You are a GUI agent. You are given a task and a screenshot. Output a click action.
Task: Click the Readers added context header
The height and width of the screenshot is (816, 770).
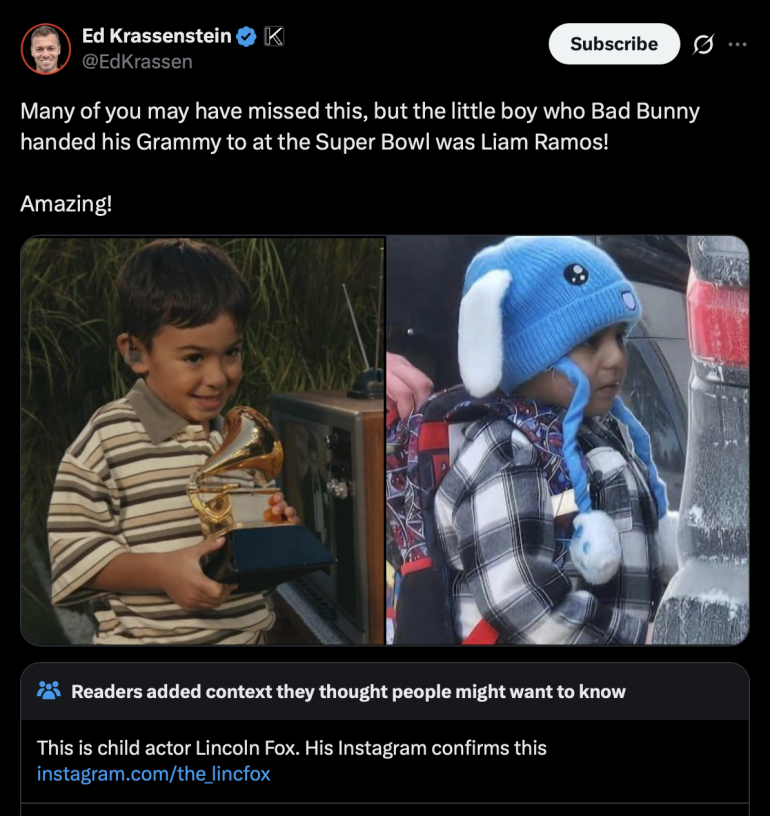pyautogui.click(x=348, y=692)
